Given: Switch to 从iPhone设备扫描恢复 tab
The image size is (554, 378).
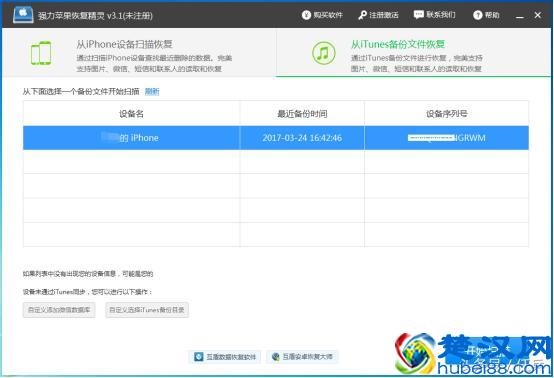Looking at the screenshot, I should 139,53.
